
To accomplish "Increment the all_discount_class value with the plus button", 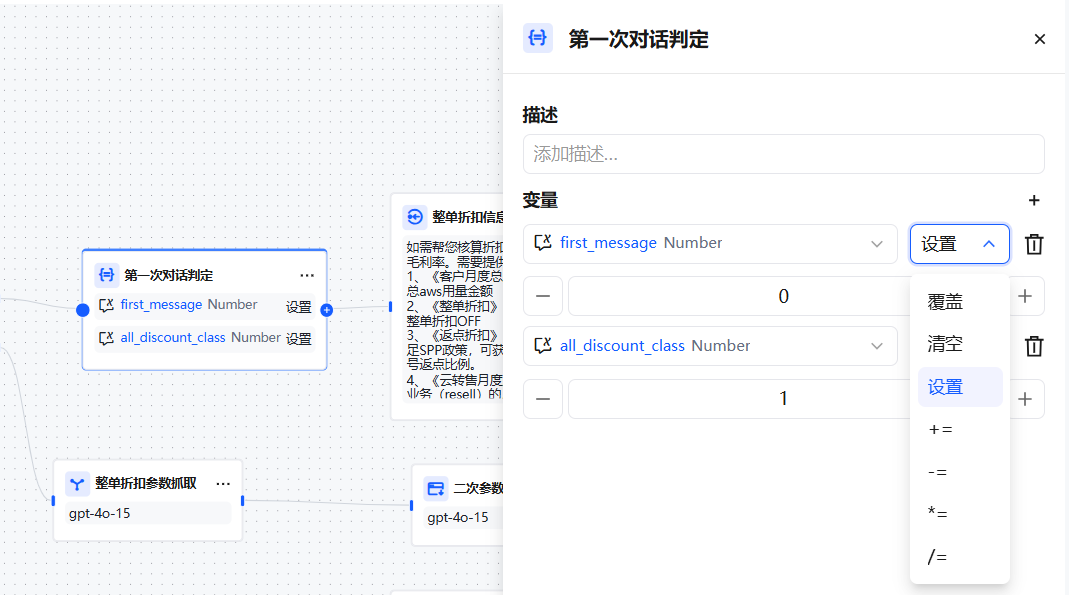I will (1024, 398).
